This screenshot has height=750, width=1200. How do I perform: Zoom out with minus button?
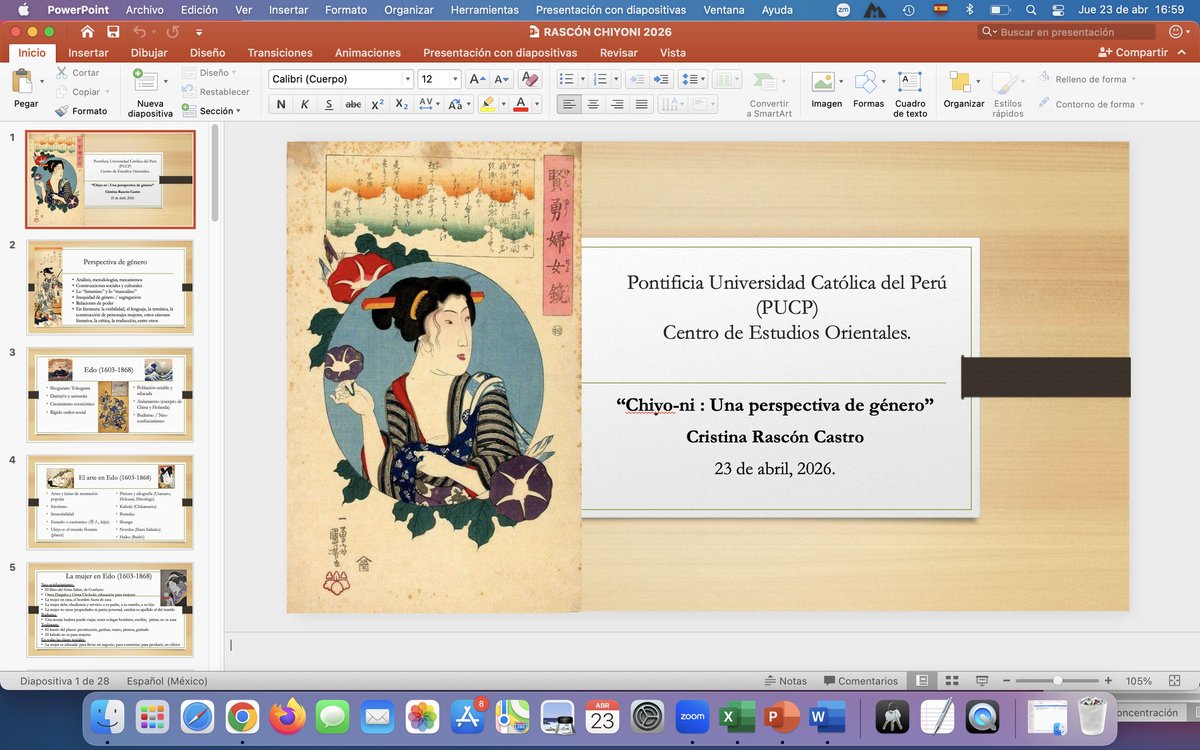[x=1007, y=681]
